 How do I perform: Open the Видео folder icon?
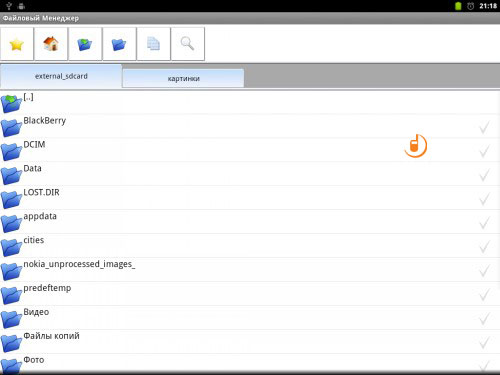coord(11,320)
